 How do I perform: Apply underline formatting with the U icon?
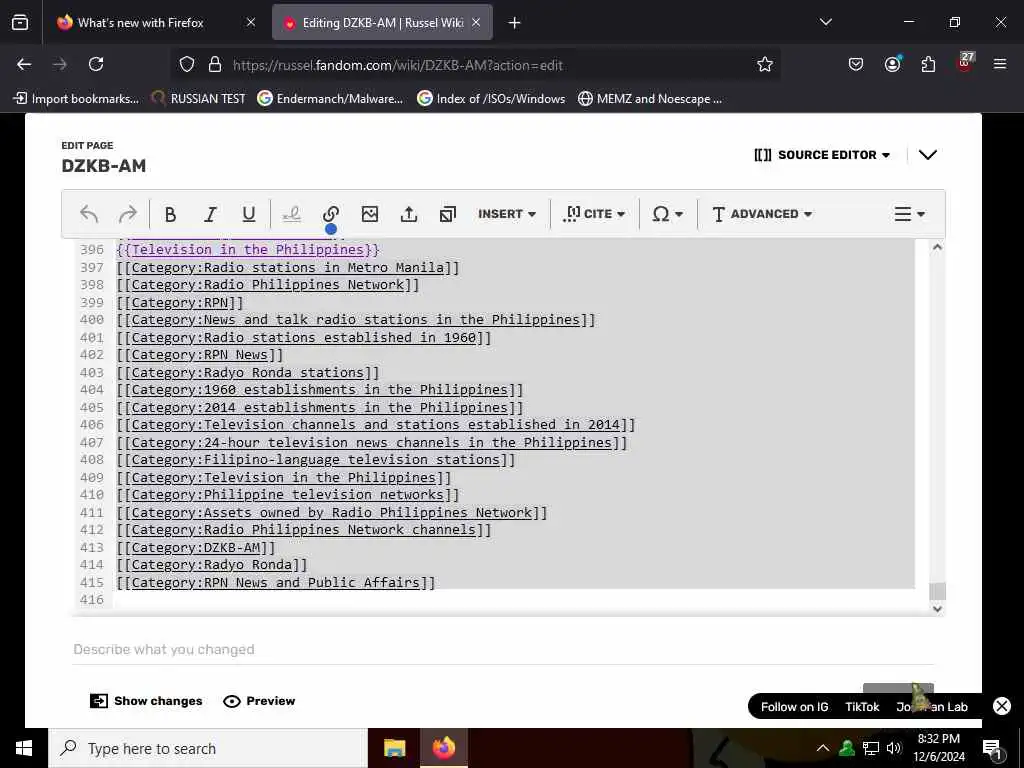(x=249, y=214)
